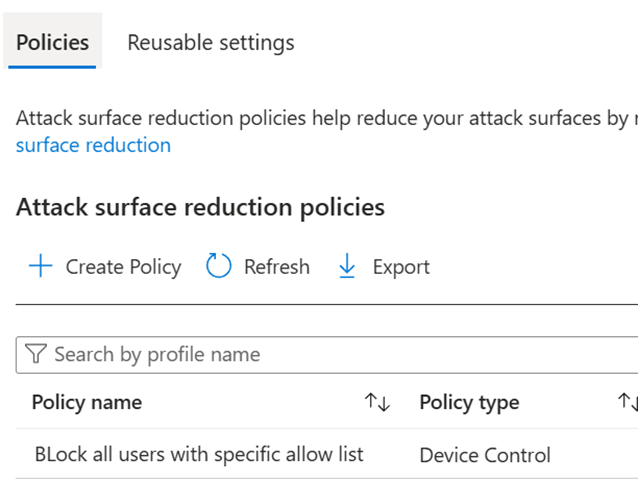
Task: Click the filter funnel icon in search box
Action: click(36, 354)
